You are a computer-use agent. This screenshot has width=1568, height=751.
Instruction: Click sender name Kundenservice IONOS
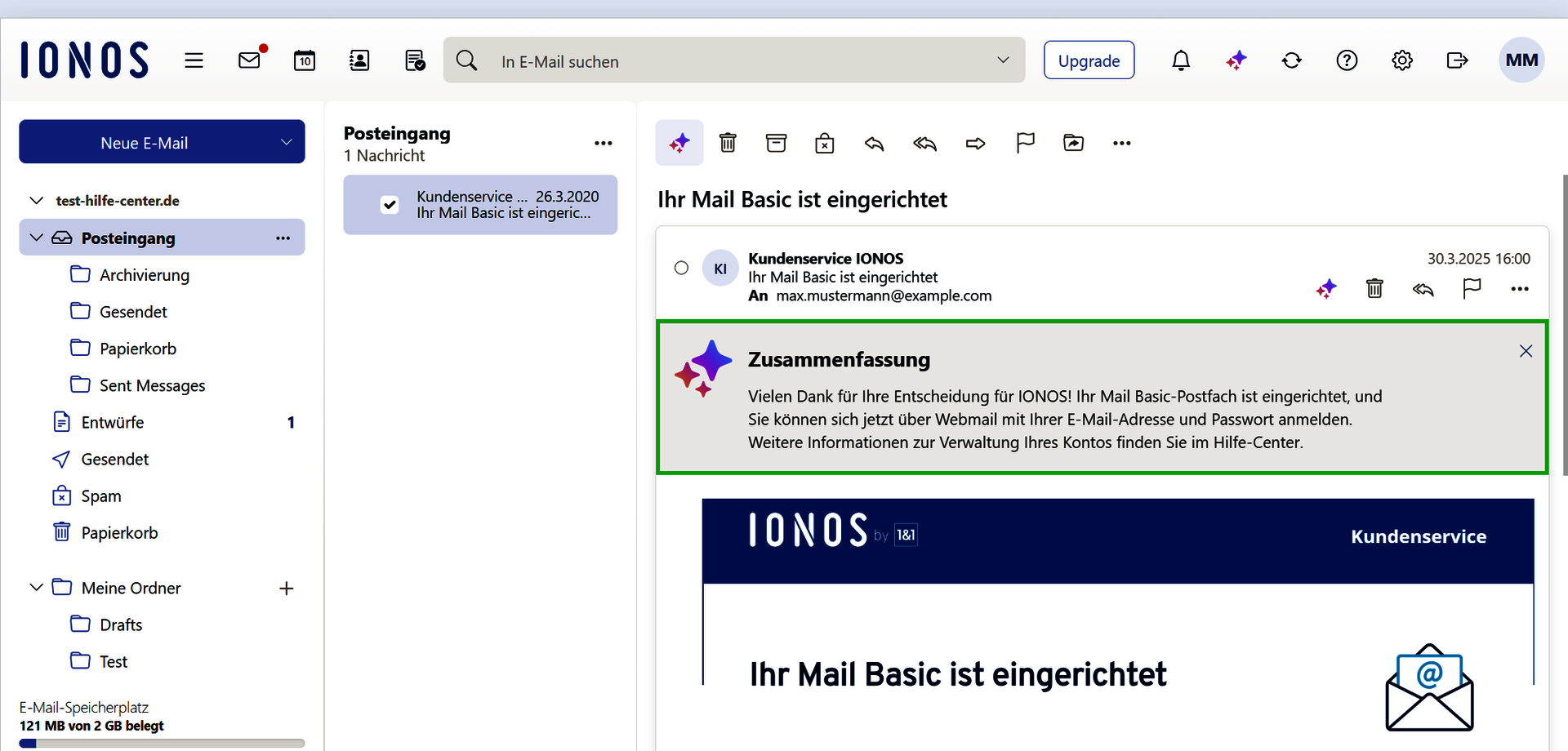click(x=826, y=259)
